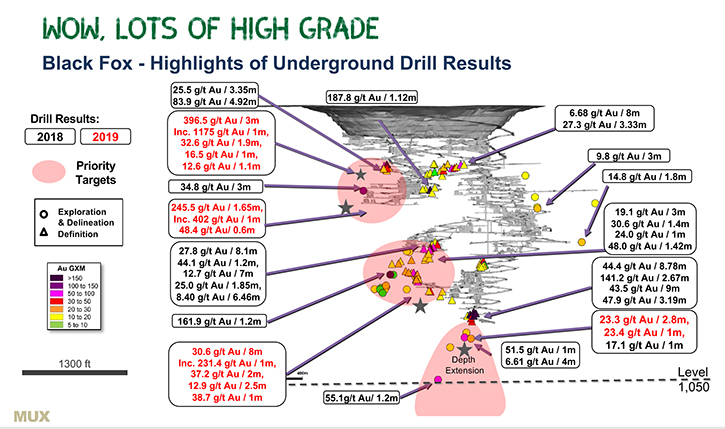Click the Exploration circle legend symbol
This screenshot has height=429, width=725.
[x=44, y=214]
